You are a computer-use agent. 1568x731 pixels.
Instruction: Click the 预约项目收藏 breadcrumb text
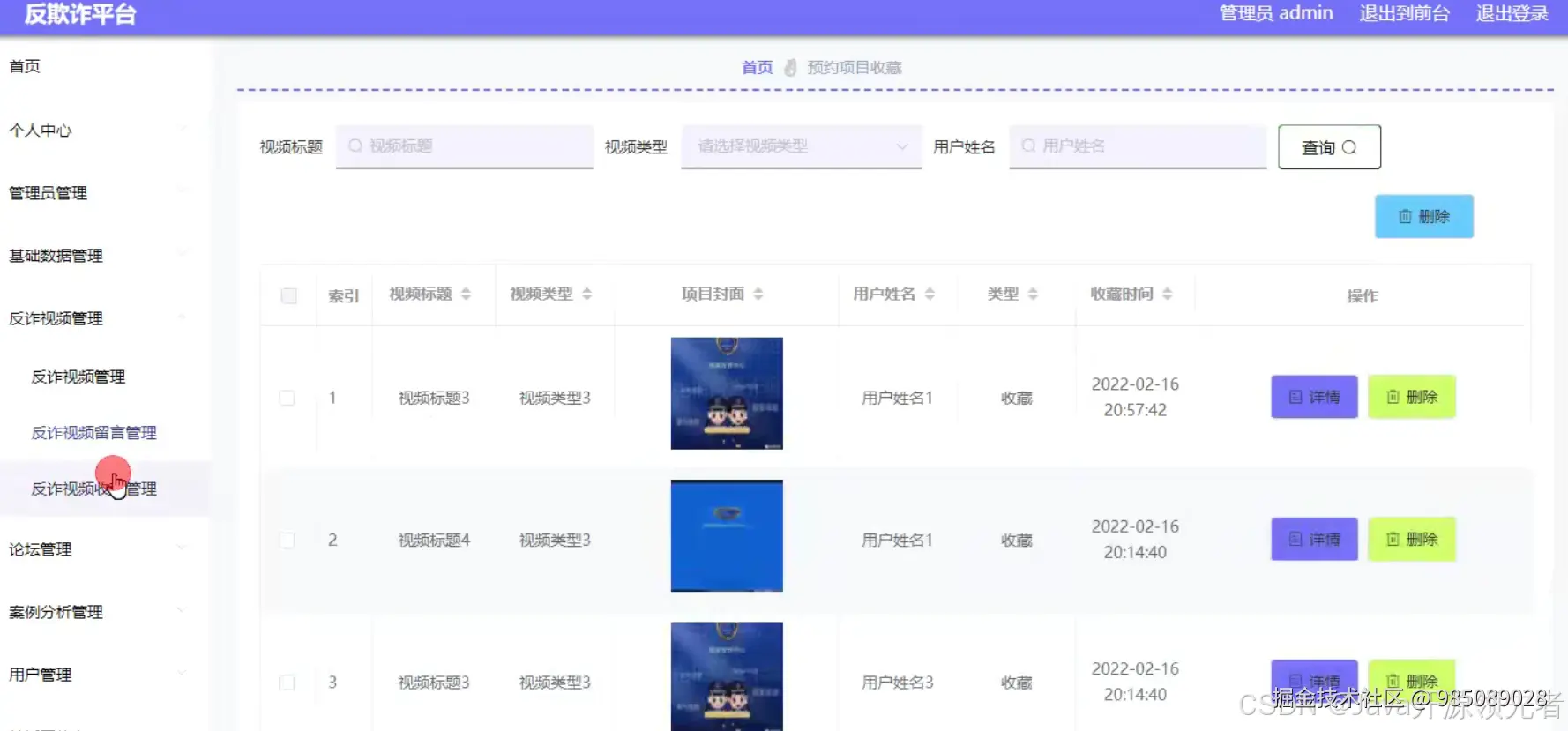(x=855, y=68)
